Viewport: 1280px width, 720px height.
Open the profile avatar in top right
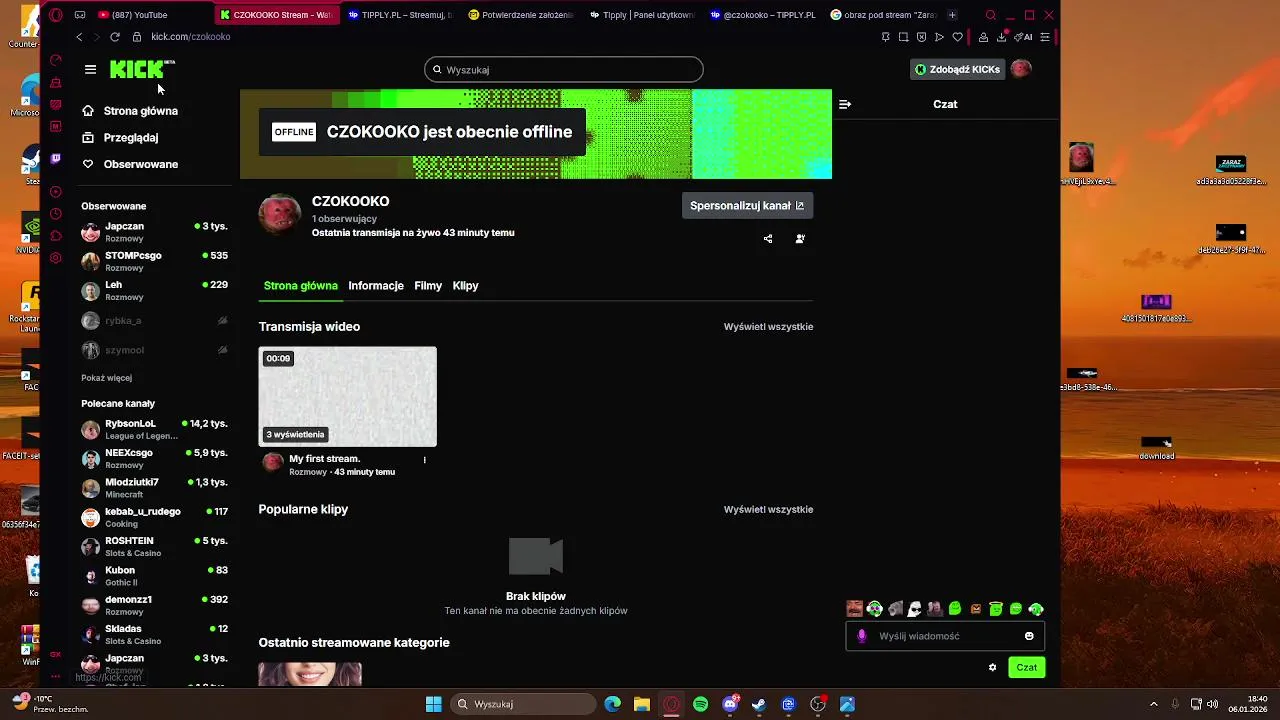(1021, 69)
